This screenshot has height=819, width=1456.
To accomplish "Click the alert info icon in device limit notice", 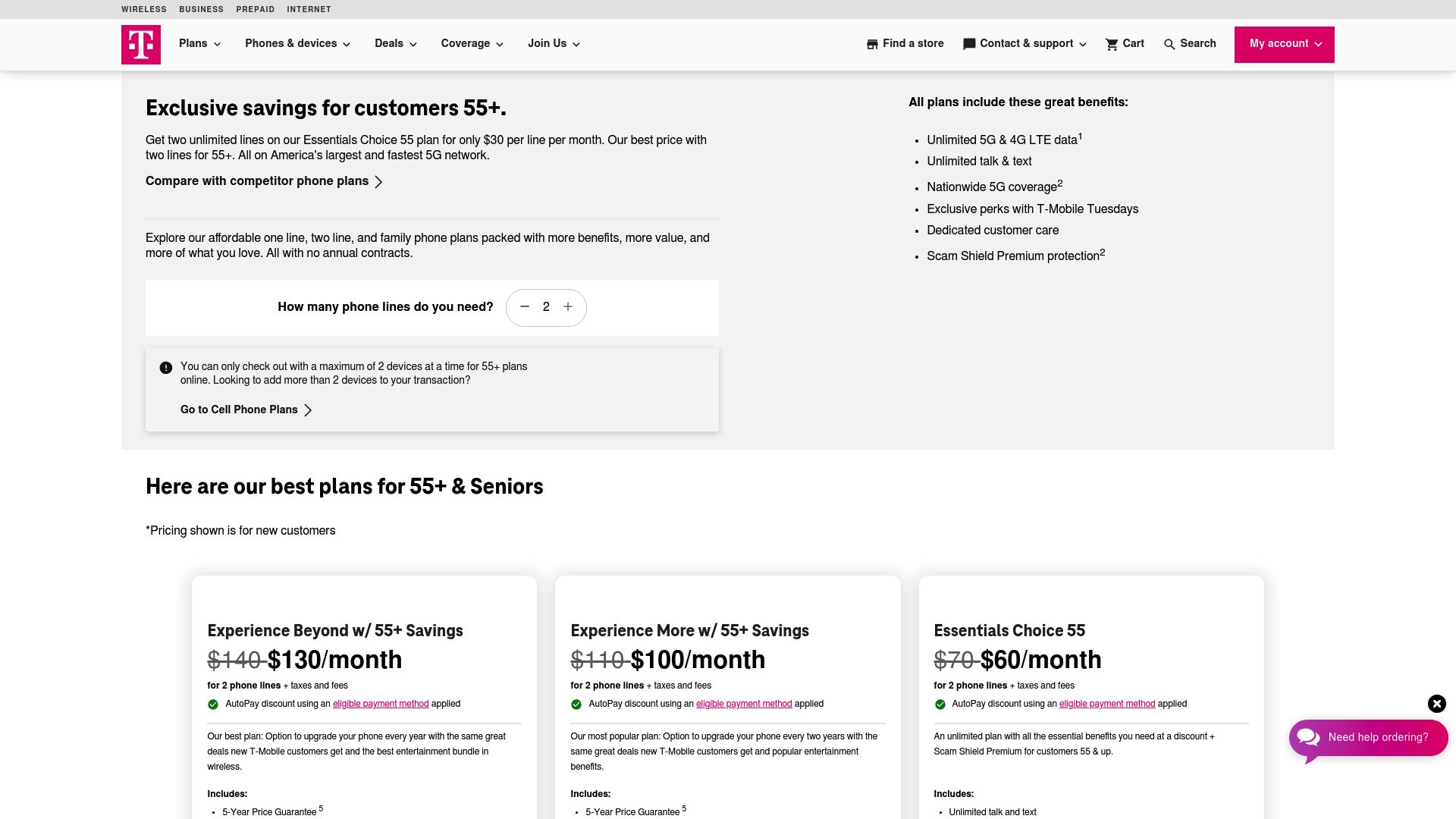I will tap(166, 368).
